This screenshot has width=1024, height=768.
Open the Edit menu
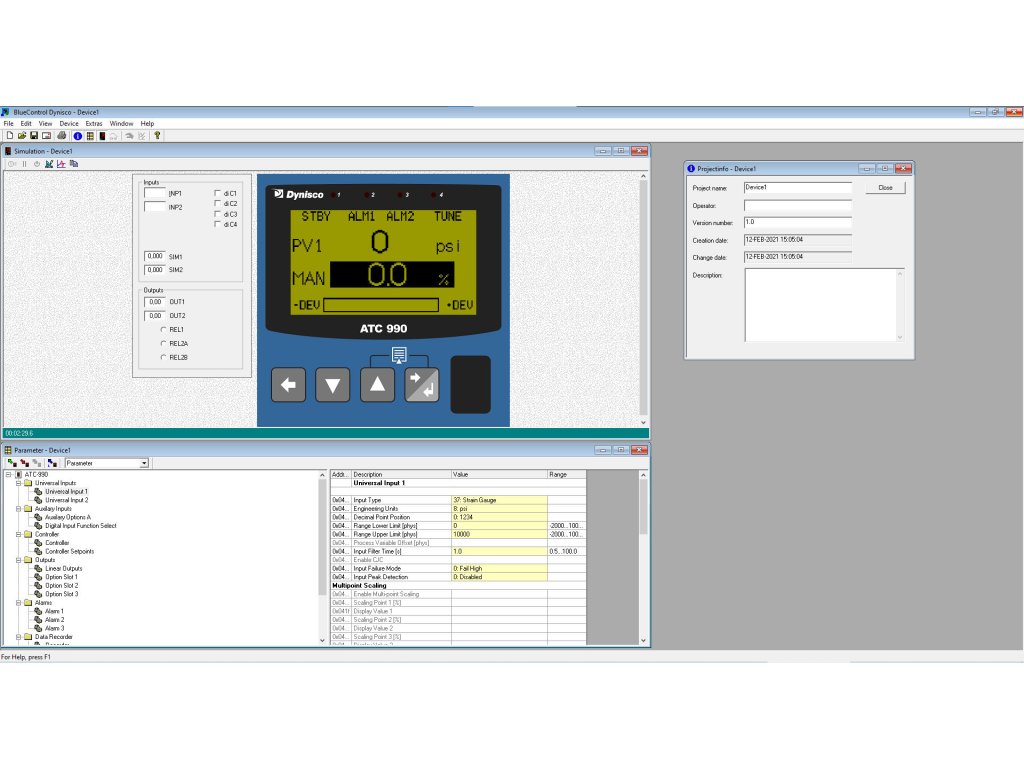(26, 123)
